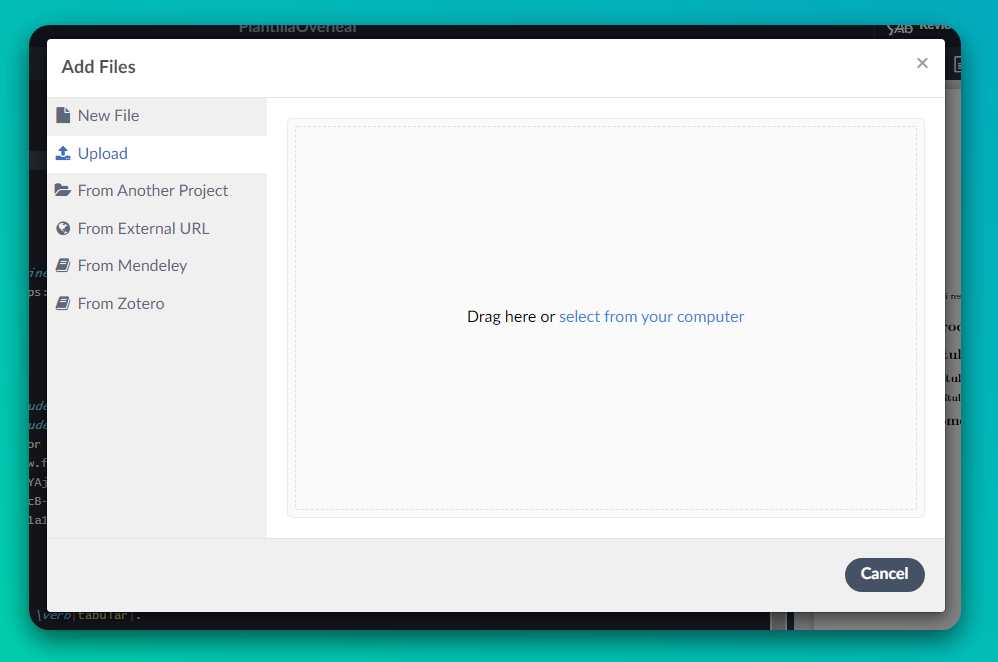Click the globe icon beside From External URL
Image resolution: width=998 pixels, height=662 pixels.
click(x=62, y=228)
